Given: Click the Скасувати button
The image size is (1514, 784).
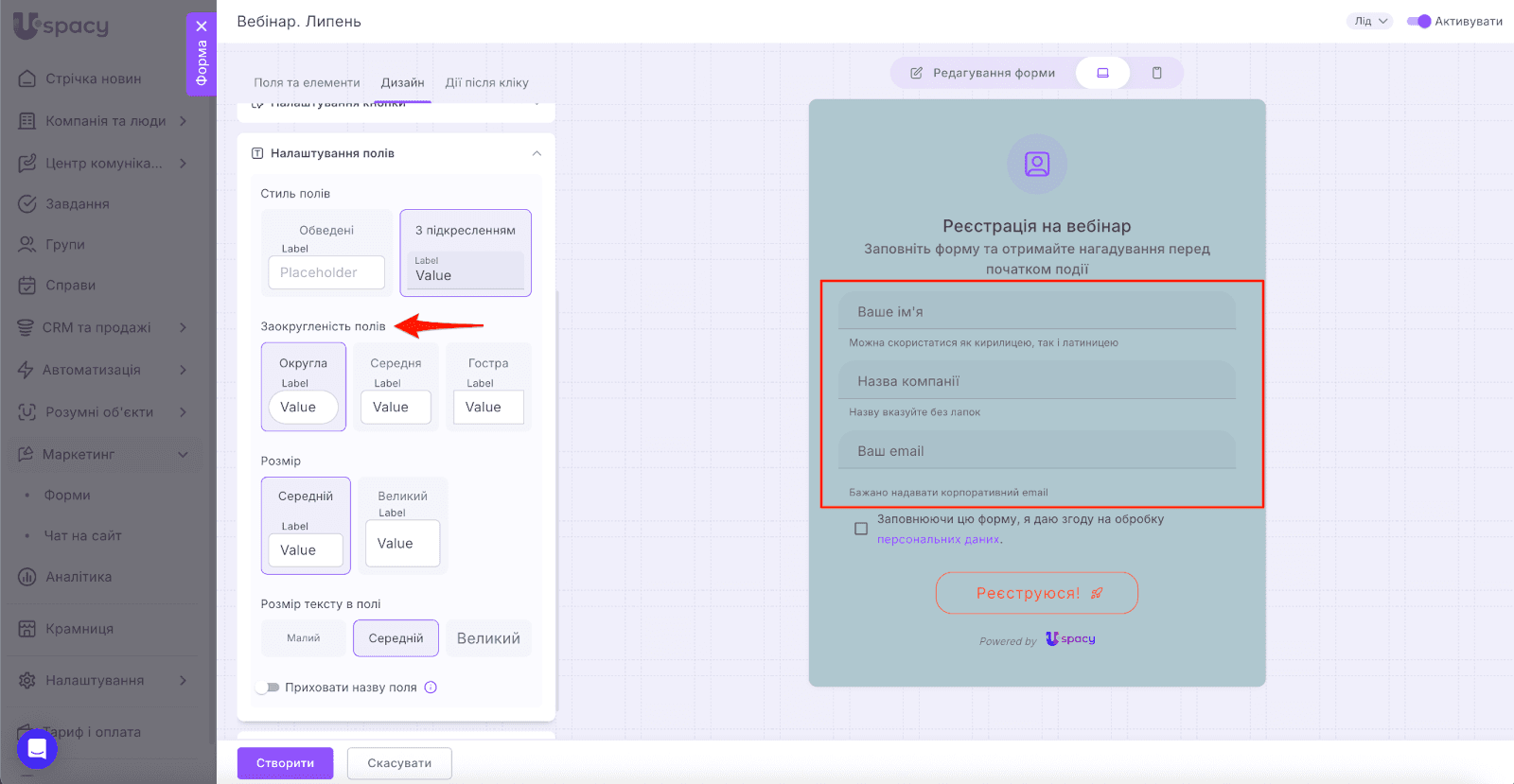Looking at the screenshot, I should pyautogui.click(x=399, y=763).
